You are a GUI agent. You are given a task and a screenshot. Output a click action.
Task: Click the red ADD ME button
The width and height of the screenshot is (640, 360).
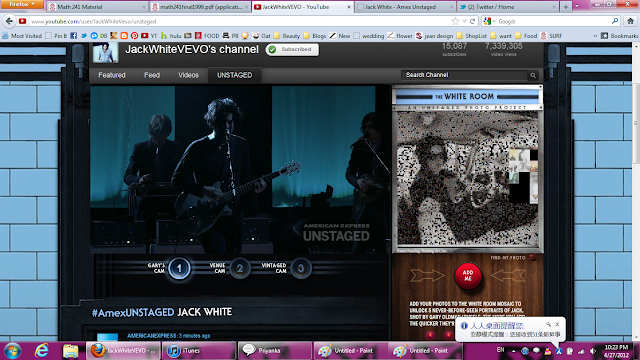pos(468,276)
